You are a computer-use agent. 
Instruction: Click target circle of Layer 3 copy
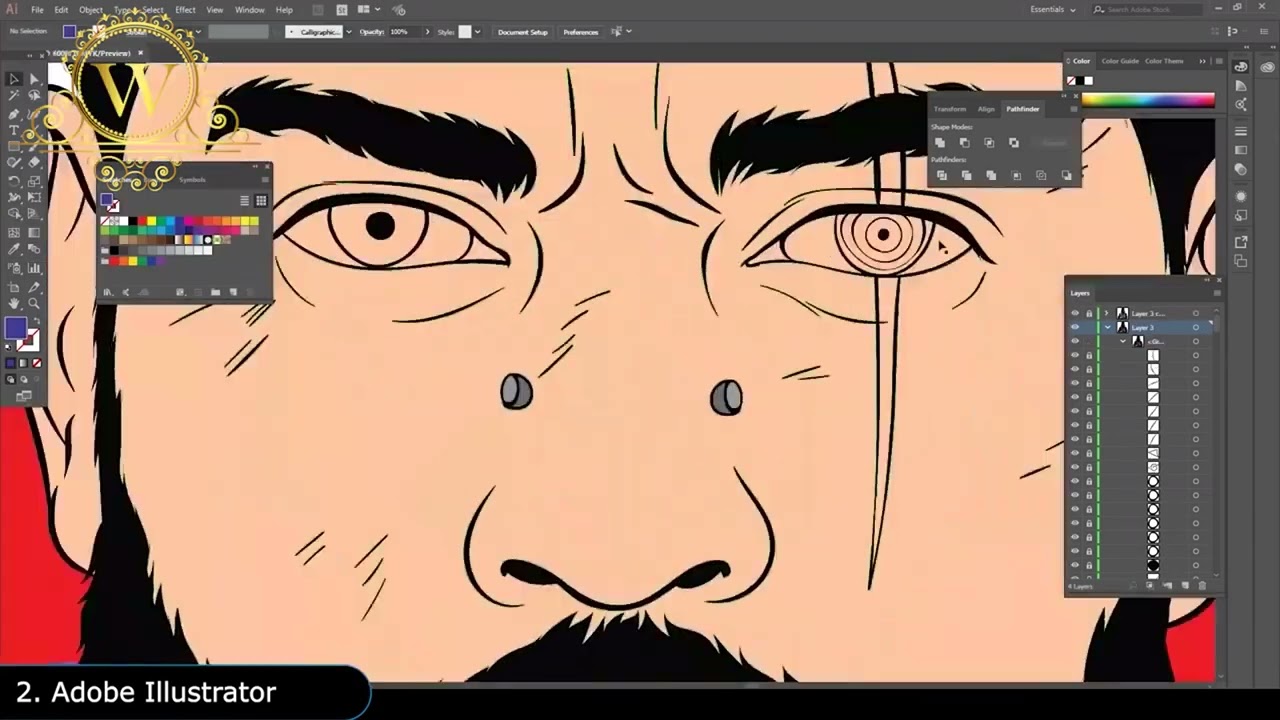(1196, 313)
